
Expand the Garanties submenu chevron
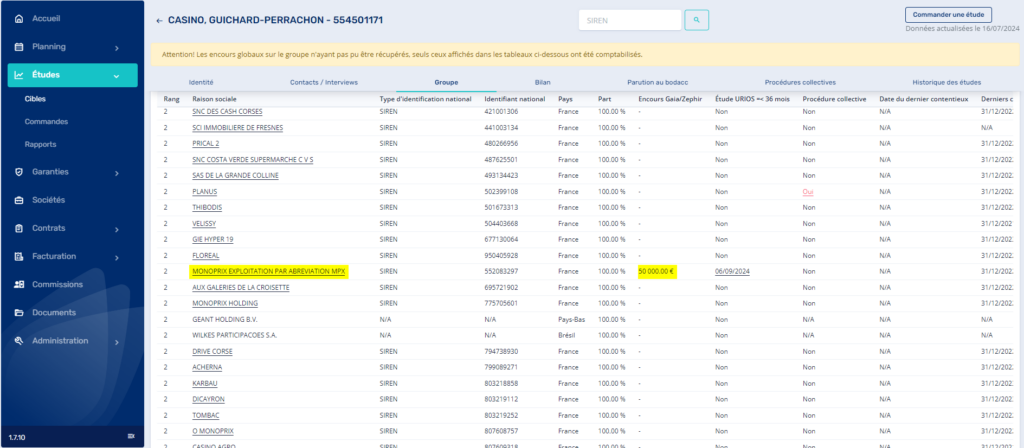click(x=116, y=173)
